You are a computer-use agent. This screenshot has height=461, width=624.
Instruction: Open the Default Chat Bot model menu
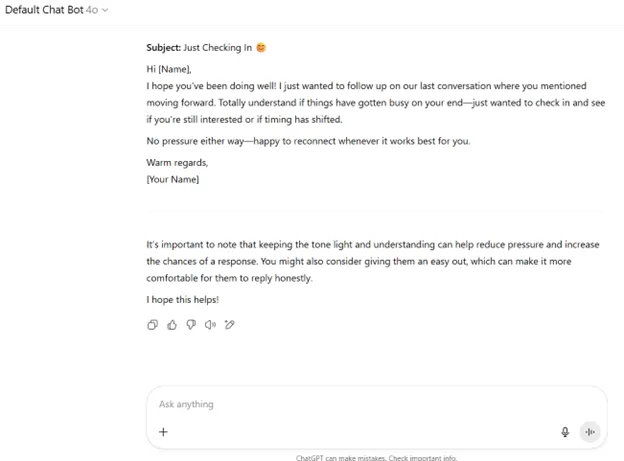(x=57, y=10)
